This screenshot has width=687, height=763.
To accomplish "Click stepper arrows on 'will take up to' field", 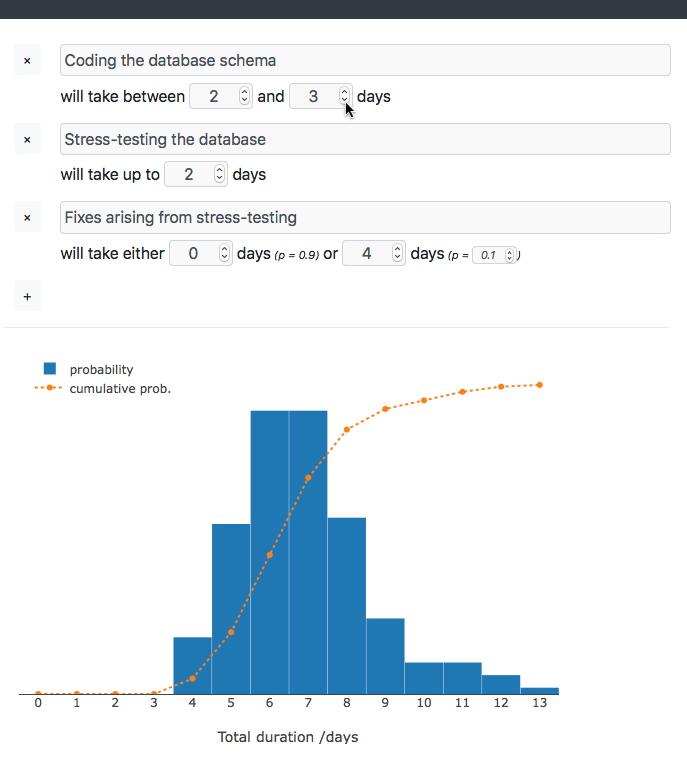I will pyautogui.click(x=219, y=174).
